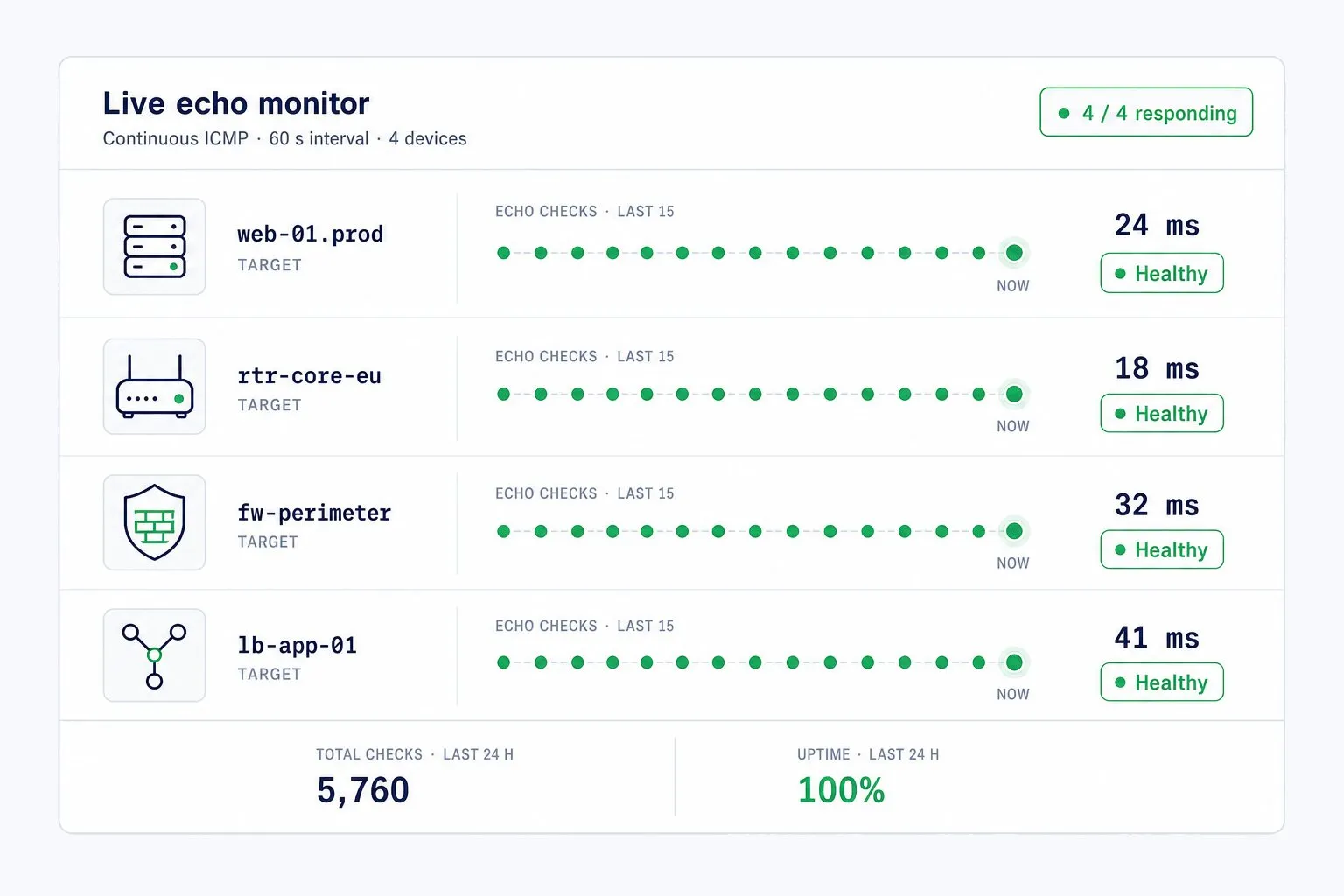Screen dimensions: 1344x896
Task: Select the first echo check dot of fw-perimeter
Action: pyautogui.click(x=503, y=531)
